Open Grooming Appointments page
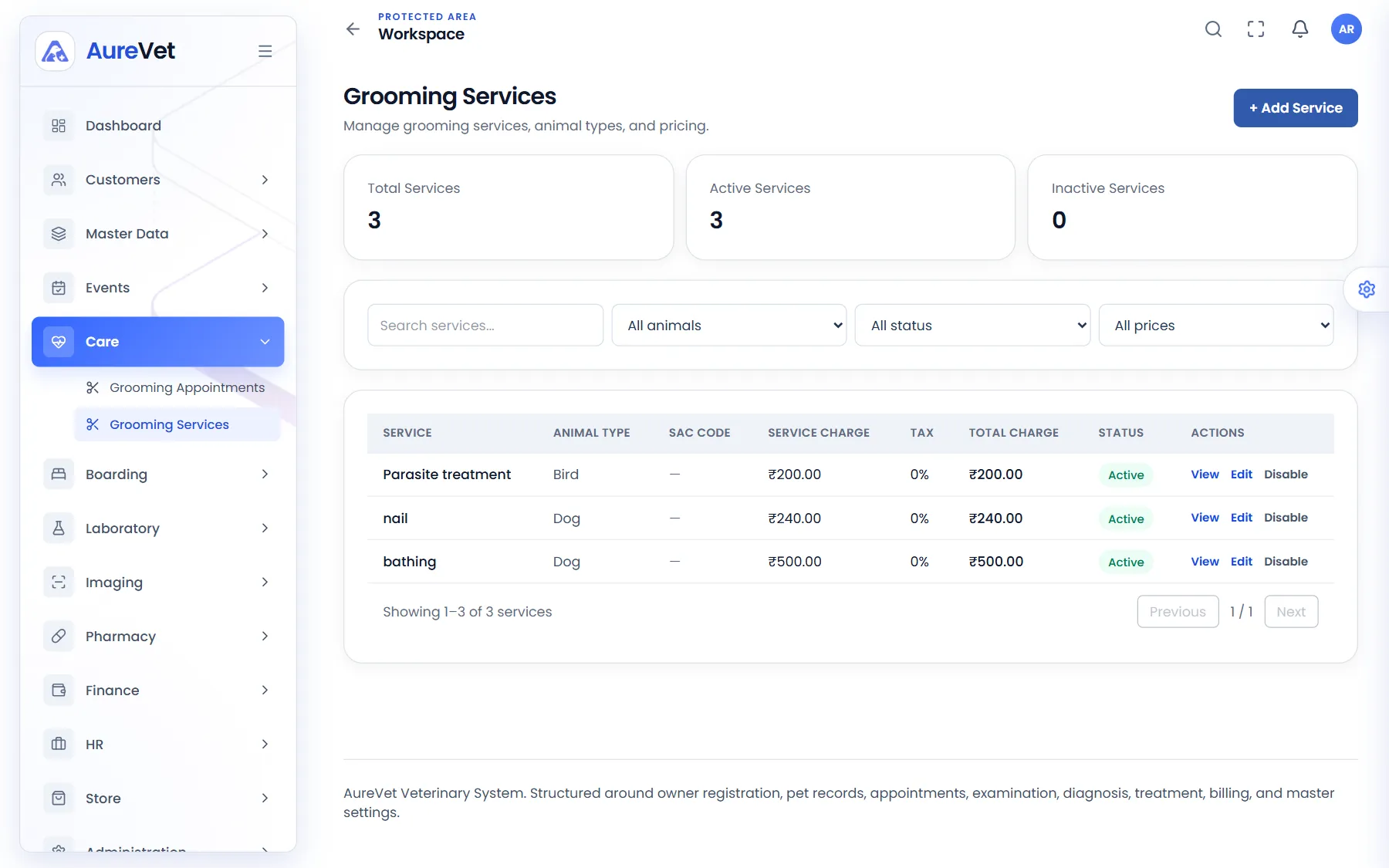Viewport: 1389px width, 868px height. coord(177,387)
